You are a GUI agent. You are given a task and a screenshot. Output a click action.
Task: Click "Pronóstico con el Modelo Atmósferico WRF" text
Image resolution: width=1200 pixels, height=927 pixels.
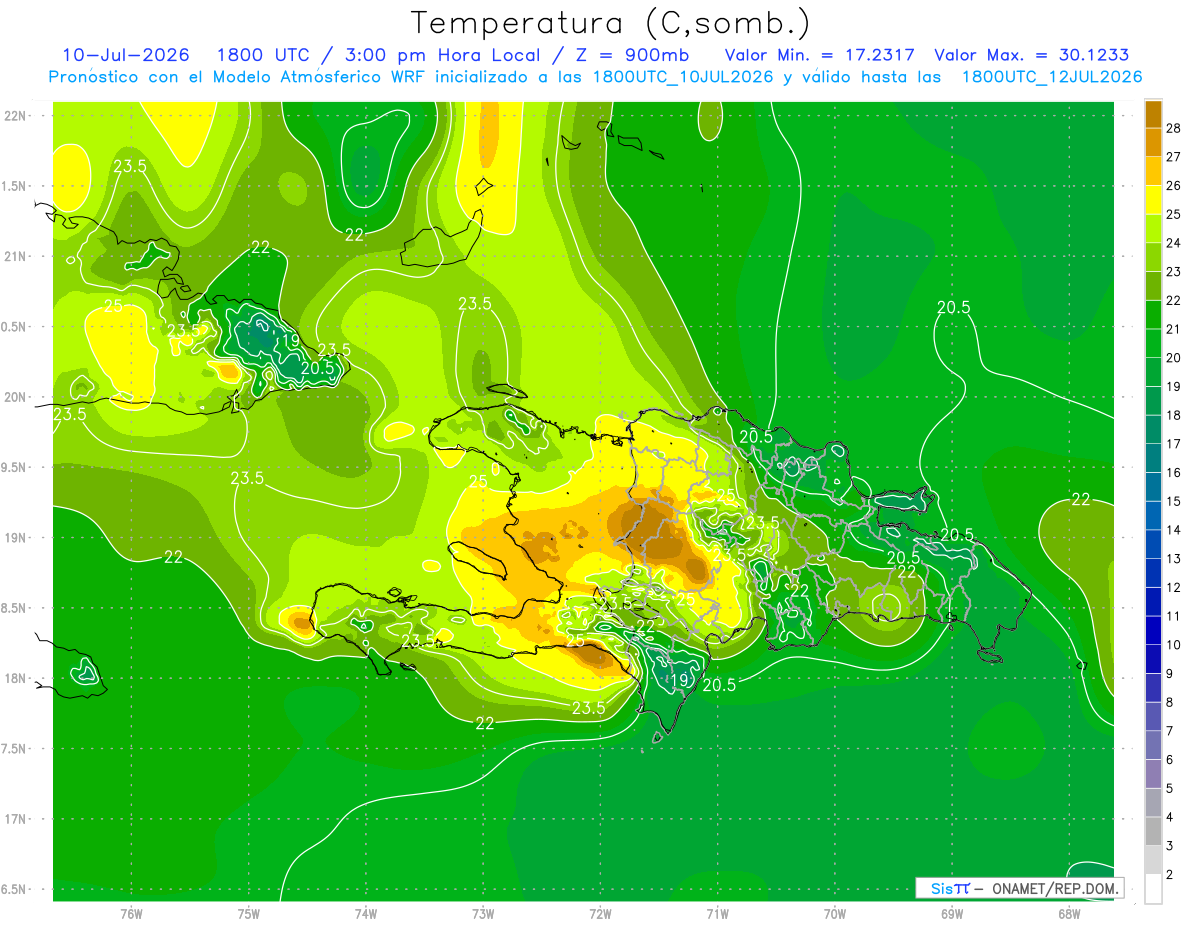pos(239,77)
